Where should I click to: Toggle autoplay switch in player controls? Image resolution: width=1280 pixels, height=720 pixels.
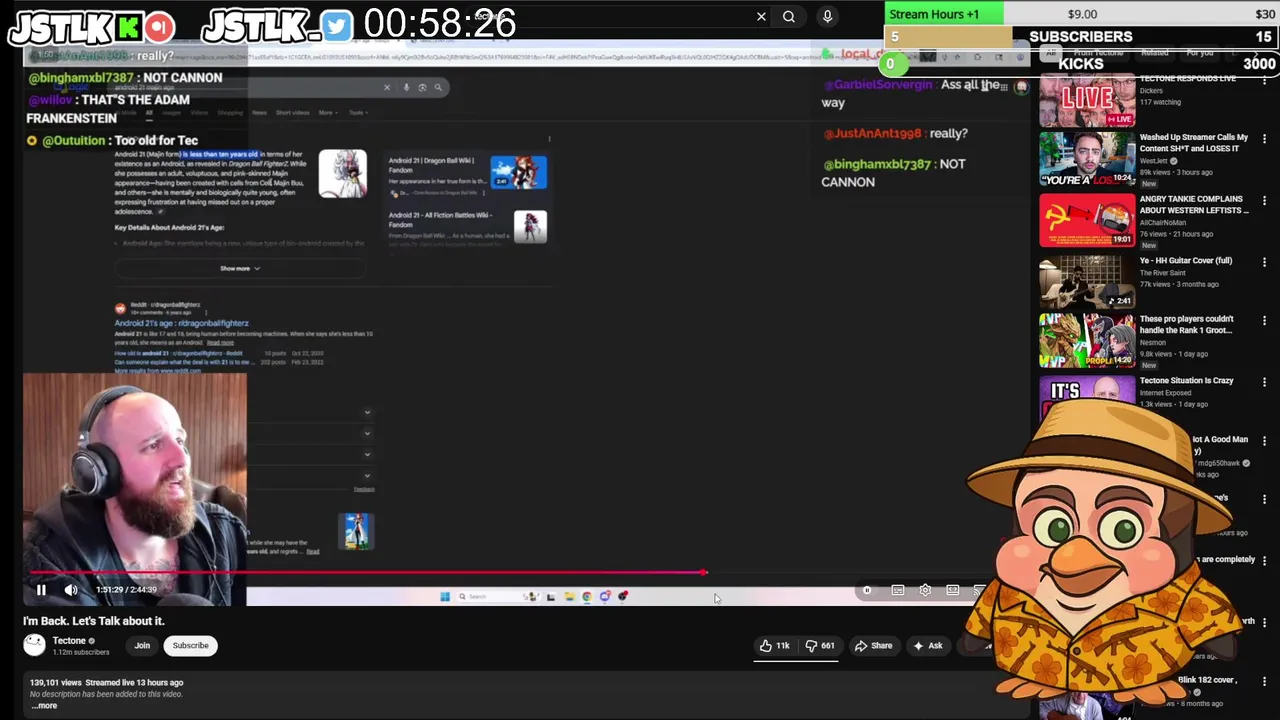pyautogui.click(x=867, y=591)
